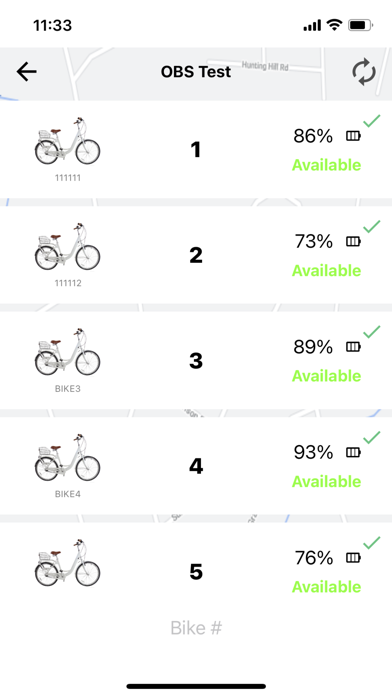Refresh the bike list with sync icon

click(x=364, y=71)
